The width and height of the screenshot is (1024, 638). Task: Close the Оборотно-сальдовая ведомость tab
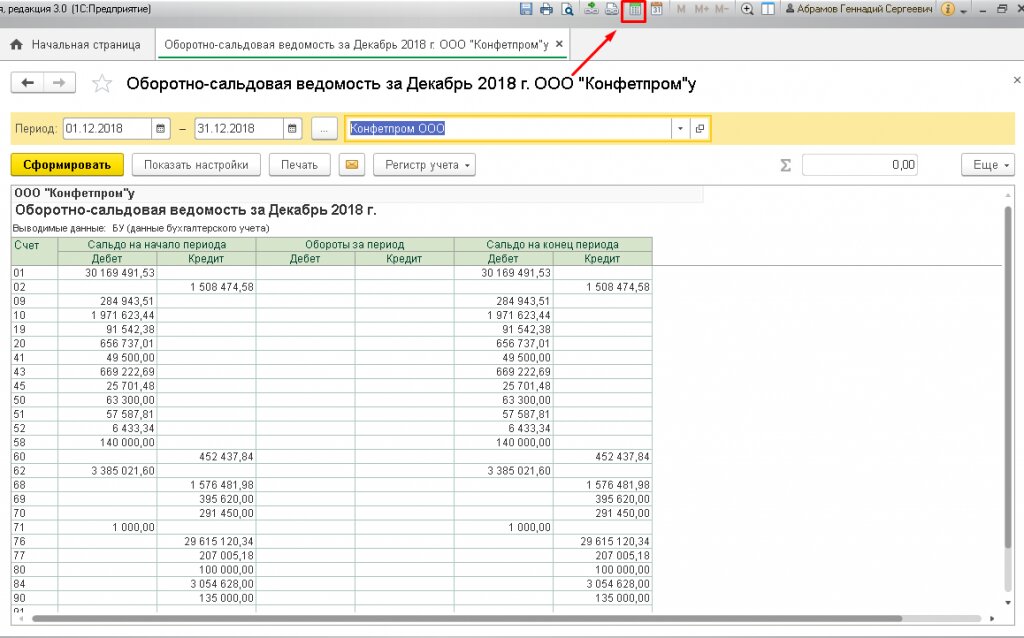coord(559,44)
